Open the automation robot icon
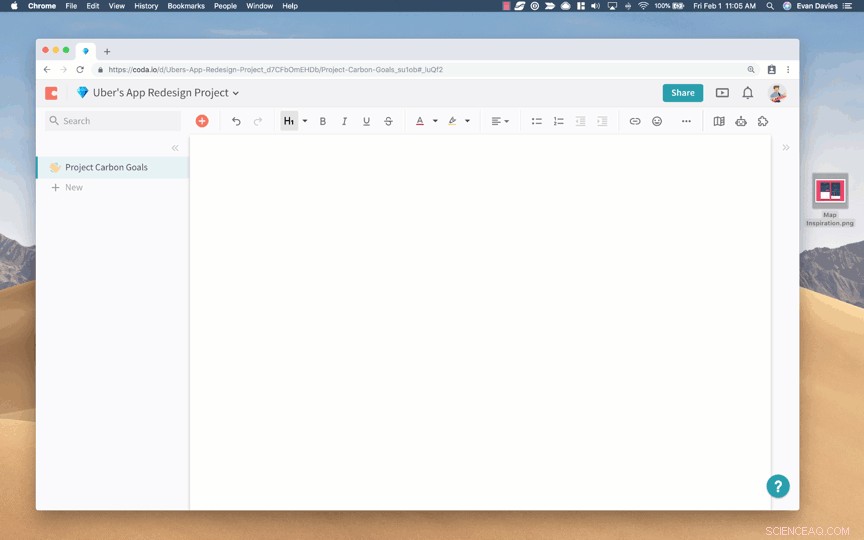Viewport: 864px width, 540px height. click(741, 121)
